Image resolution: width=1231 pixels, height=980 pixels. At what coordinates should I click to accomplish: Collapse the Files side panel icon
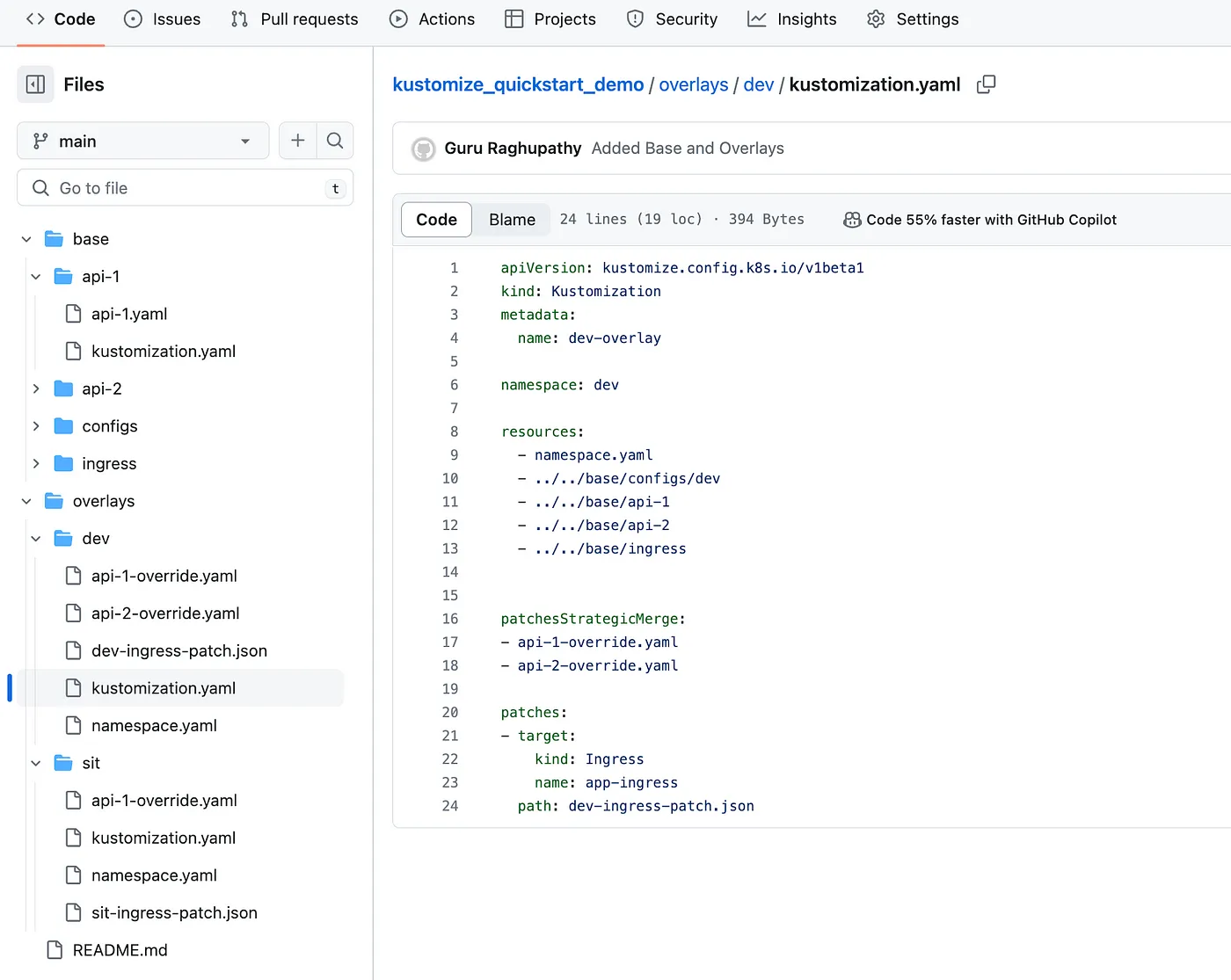point(35,84)
